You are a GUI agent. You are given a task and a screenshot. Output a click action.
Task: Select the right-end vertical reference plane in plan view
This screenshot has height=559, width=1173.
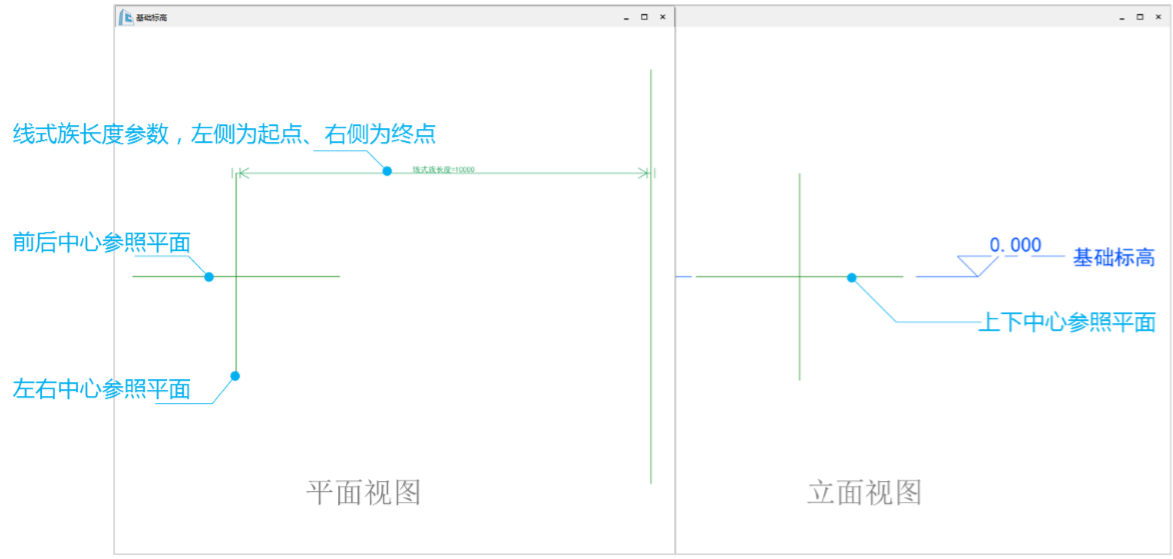(x=651, y=277)
